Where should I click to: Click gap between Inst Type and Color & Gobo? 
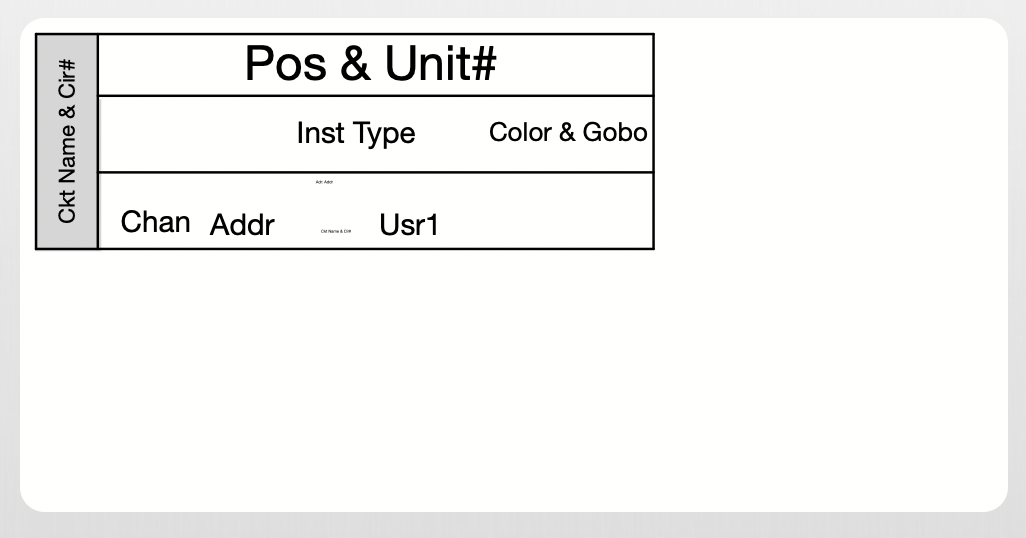pos(452,134)
